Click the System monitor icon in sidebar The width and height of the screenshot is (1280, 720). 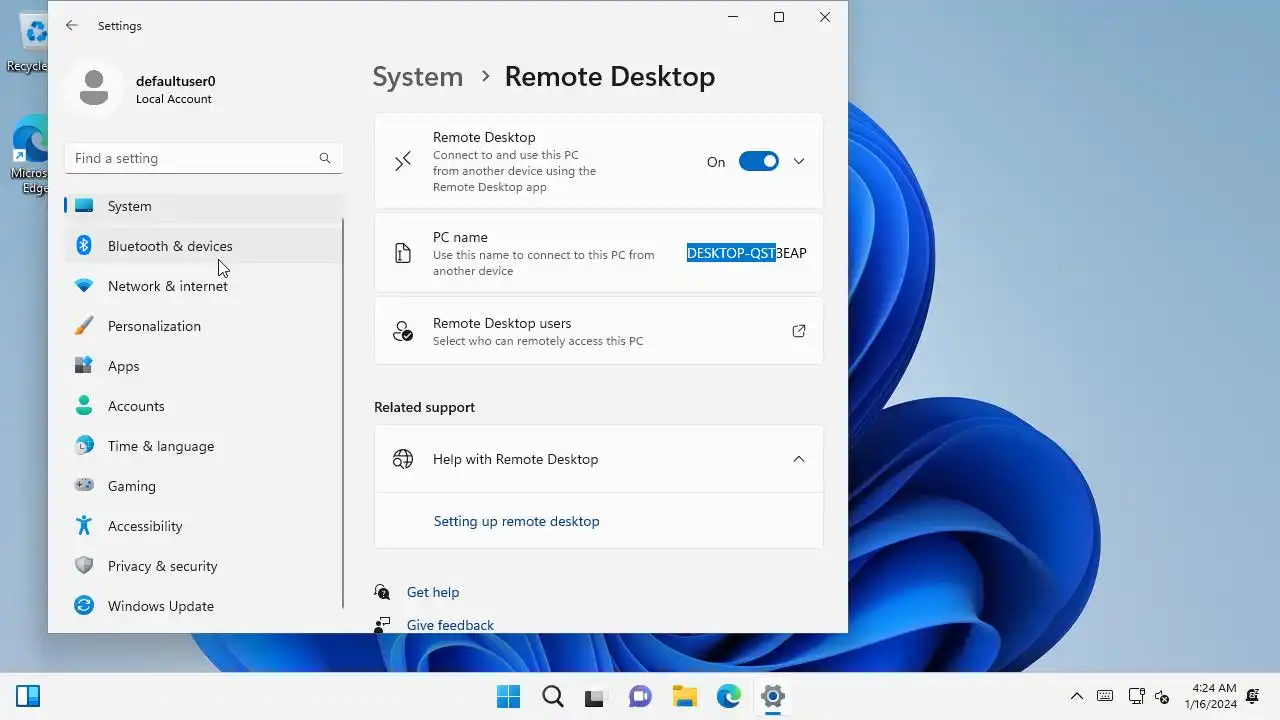[84, 206]
